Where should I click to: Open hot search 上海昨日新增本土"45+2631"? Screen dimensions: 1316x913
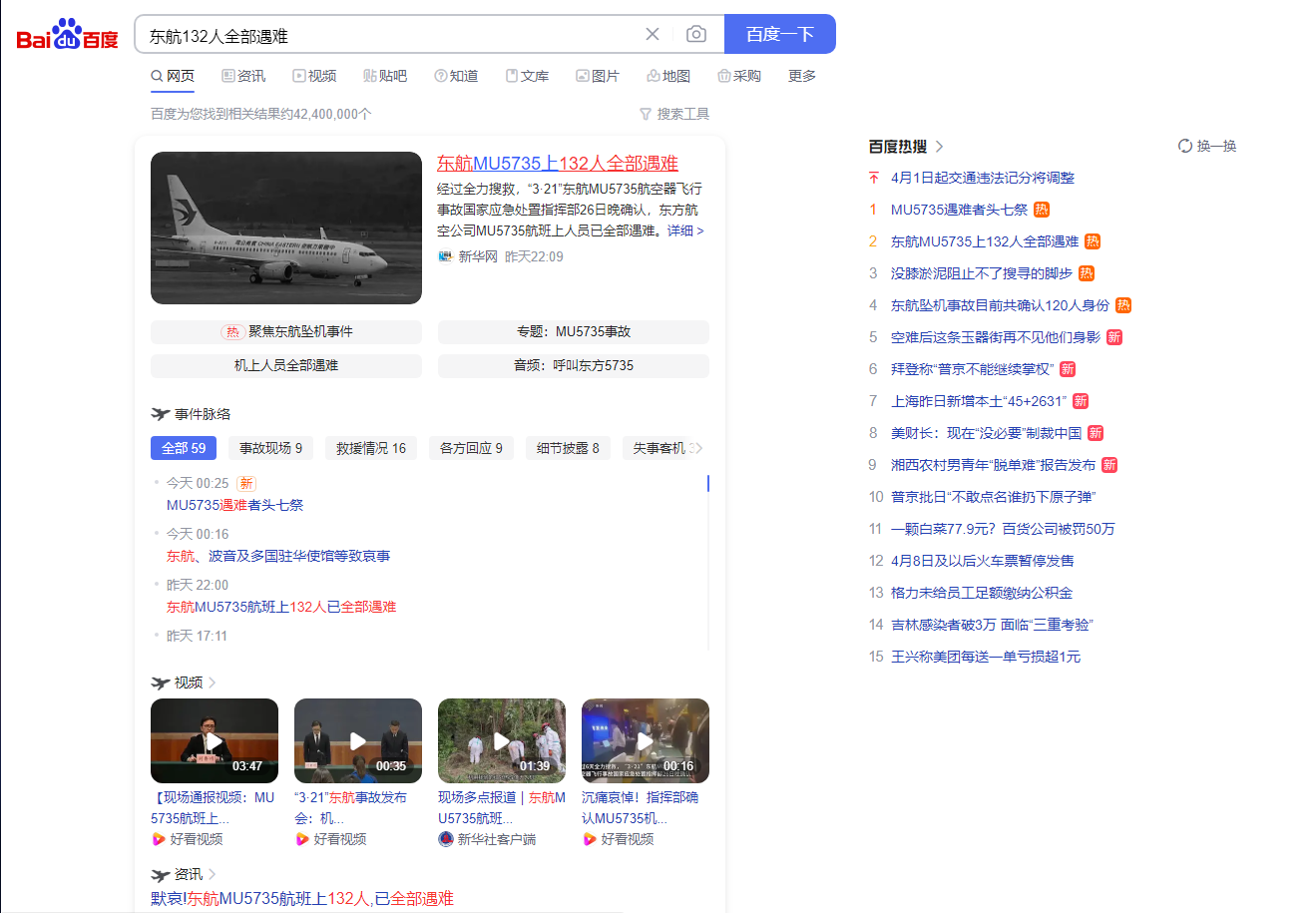click(979, 401)
